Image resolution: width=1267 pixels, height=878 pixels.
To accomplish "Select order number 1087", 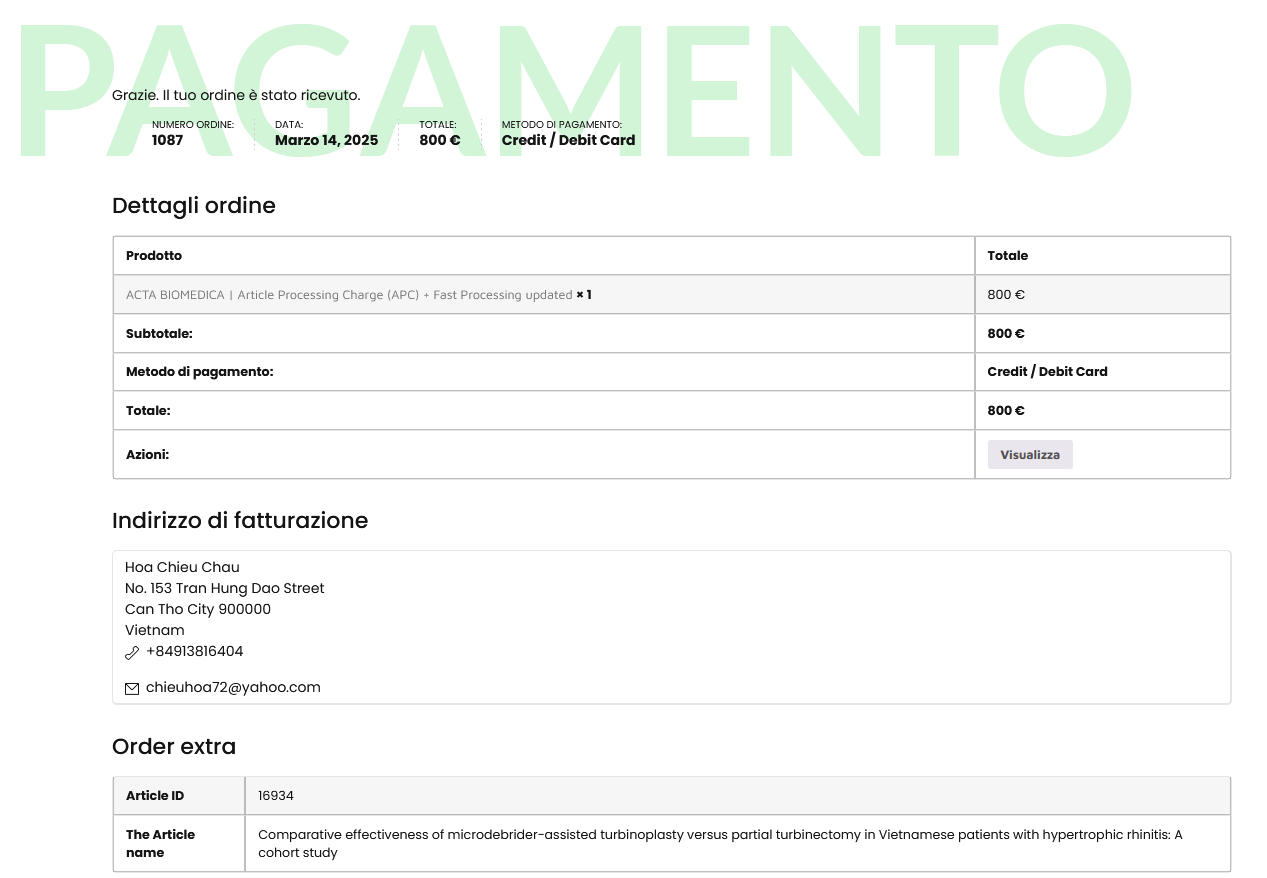I will [x=167, y=140].
